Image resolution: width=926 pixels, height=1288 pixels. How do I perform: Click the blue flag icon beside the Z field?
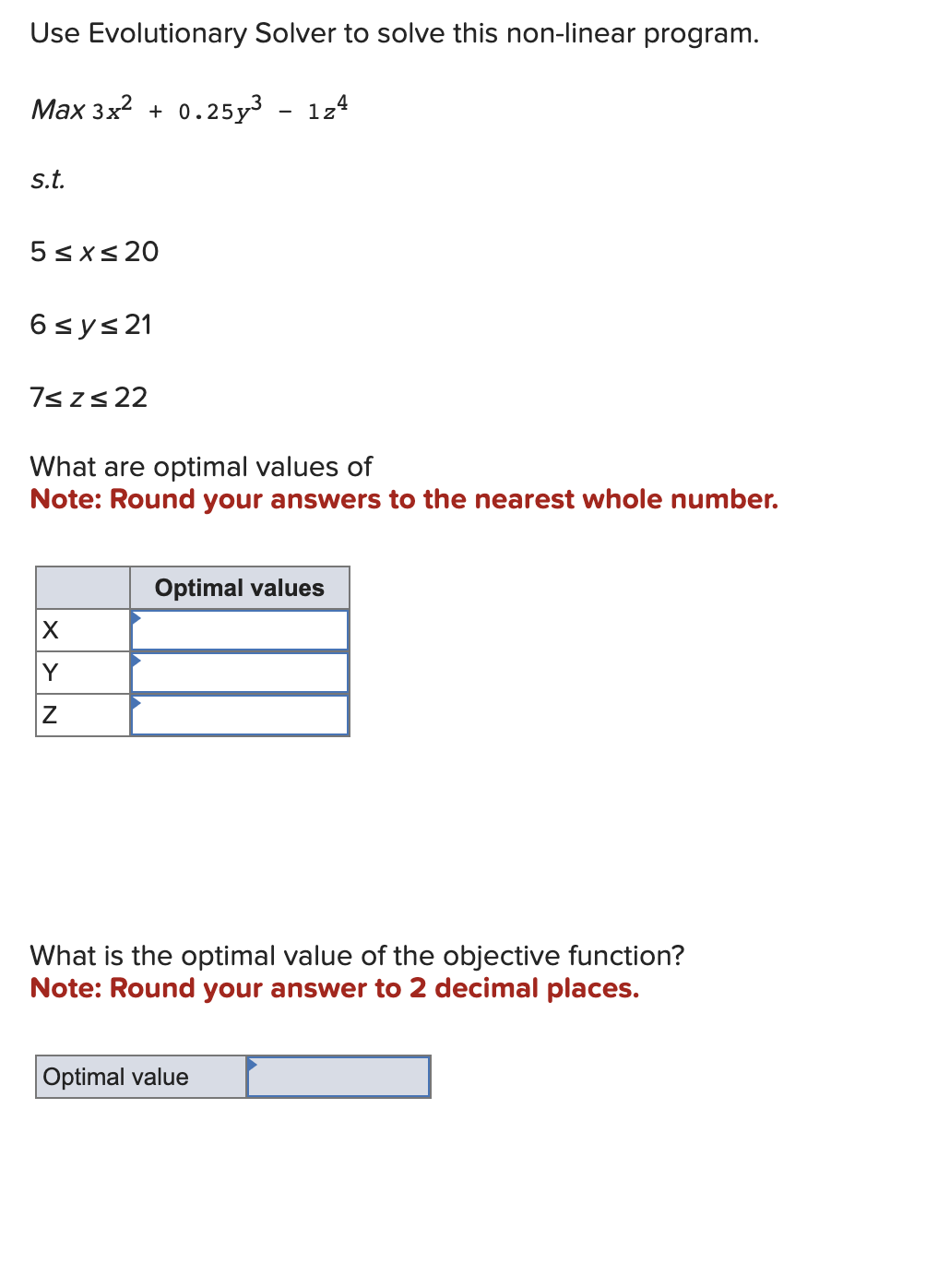click(137, 703)
